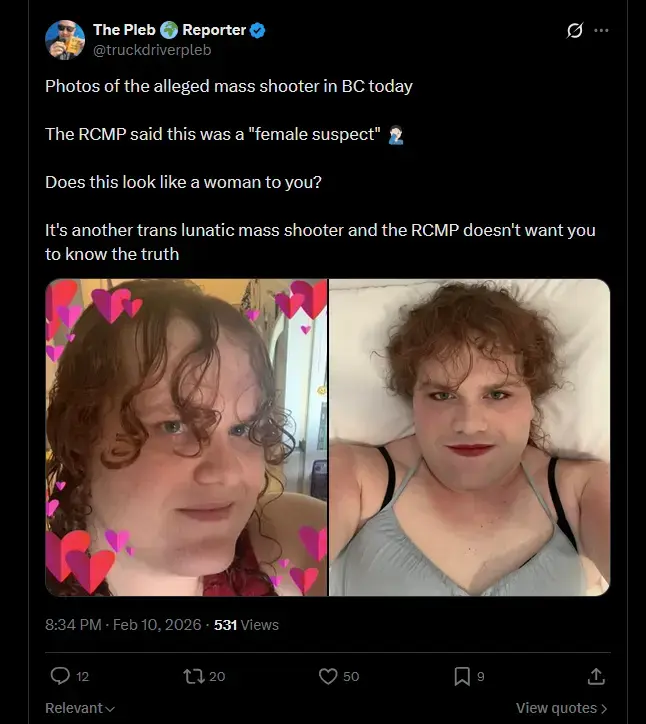The image size is (646, 724).
Task: Tap the share upload icon
Action: click(x=596, y=676)
